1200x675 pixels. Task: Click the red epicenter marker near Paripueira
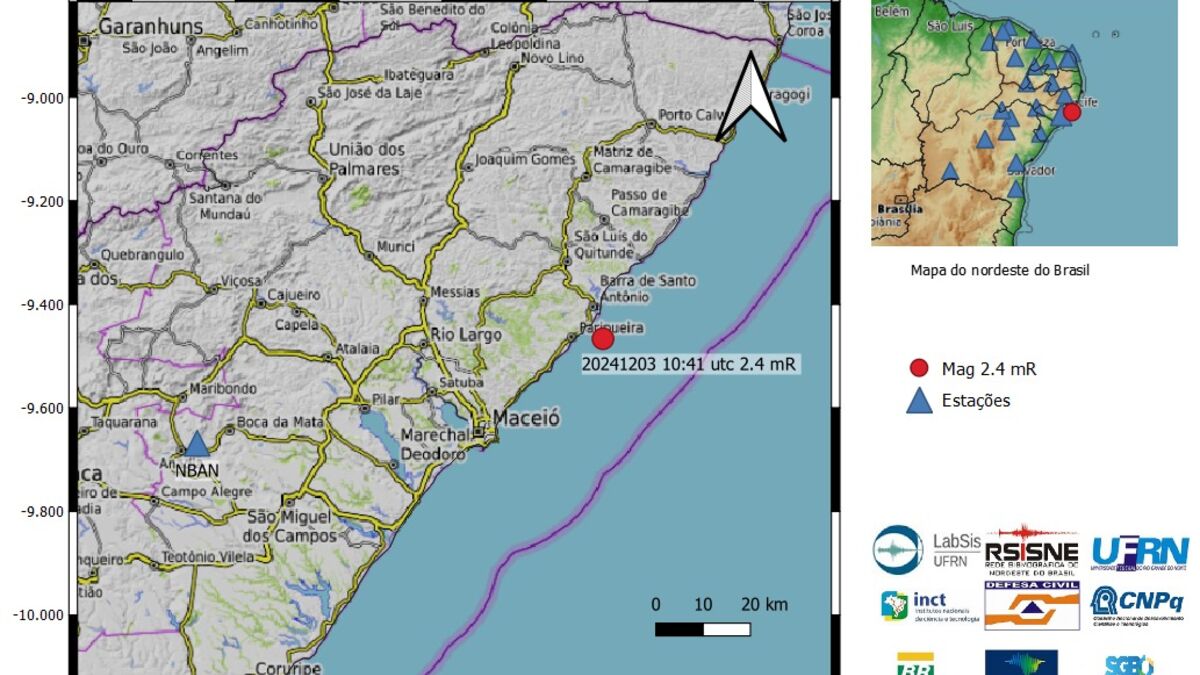pos(603,338)
